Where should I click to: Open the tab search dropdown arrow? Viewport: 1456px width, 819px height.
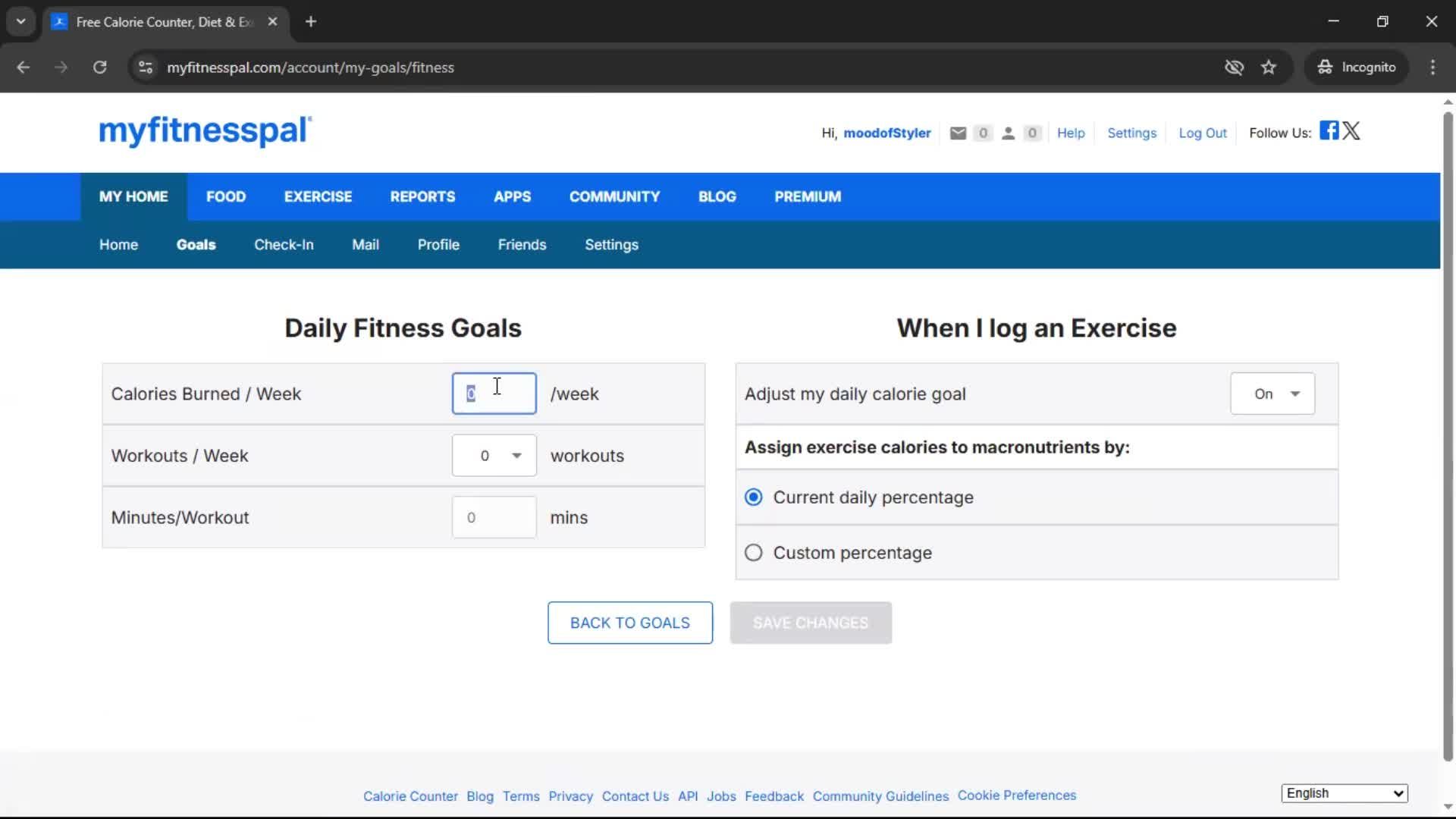21,22
